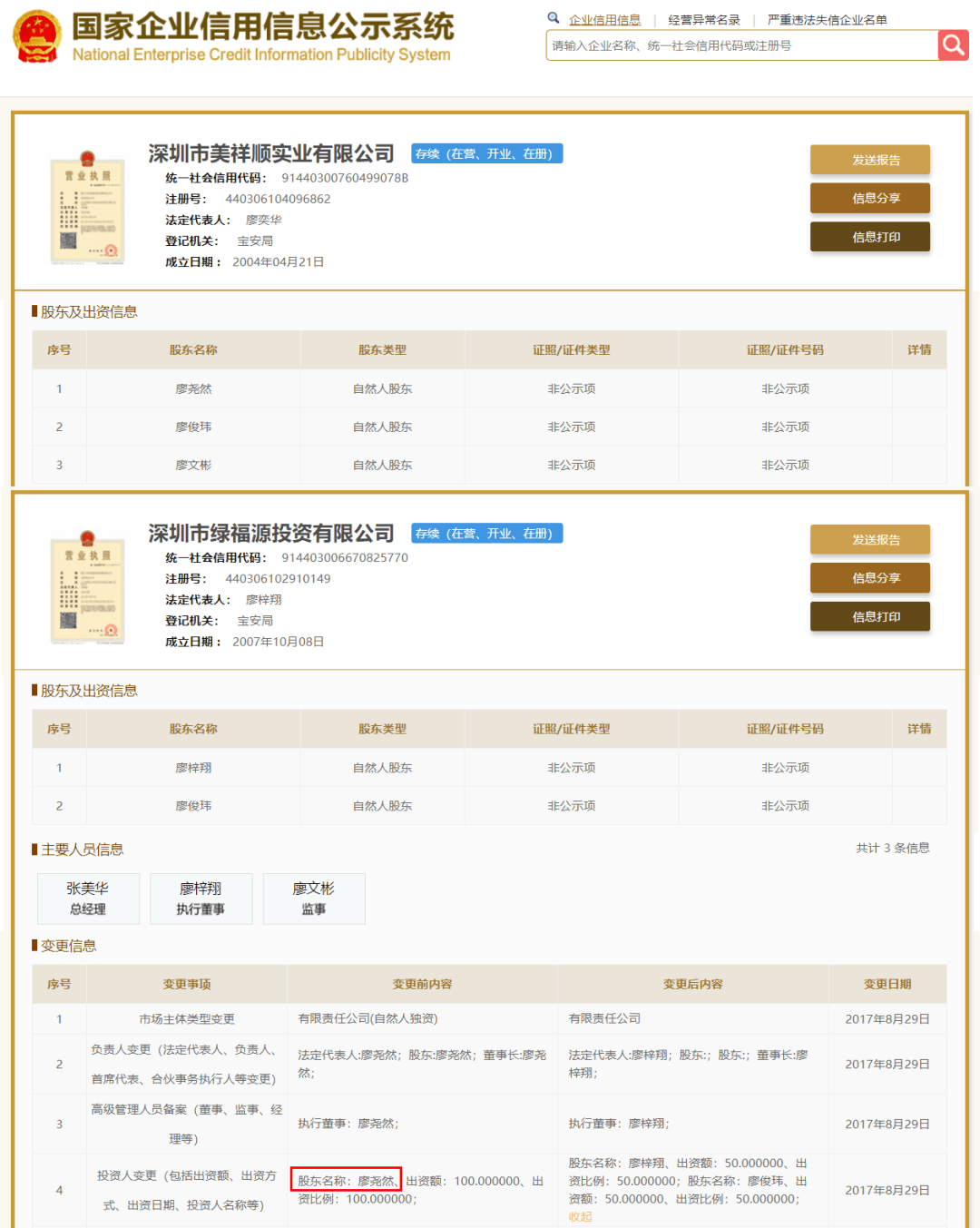Open 廖梓翔 执行董事 personnel card
This screenshot has height=1228, width=980.
coord(201,899)
